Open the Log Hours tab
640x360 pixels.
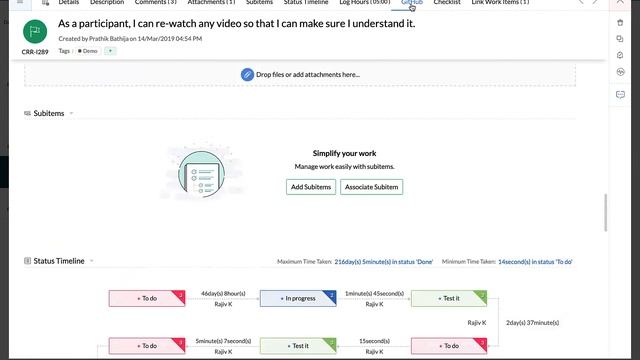tap(364, 2)
